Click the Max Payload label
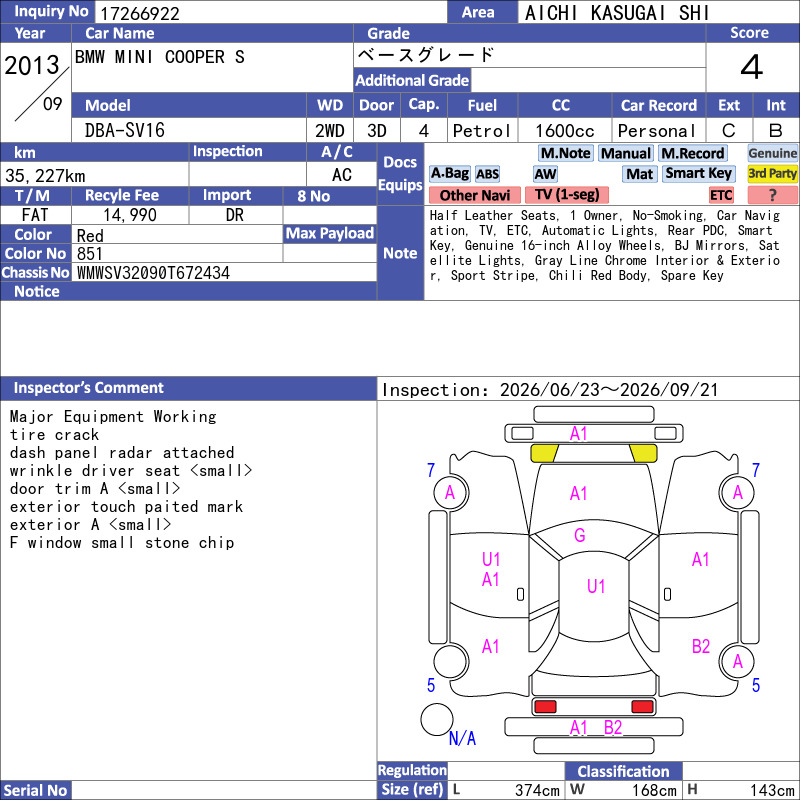Image resolution: width=800 pixels, height=800 pixels. coord(330,233)
